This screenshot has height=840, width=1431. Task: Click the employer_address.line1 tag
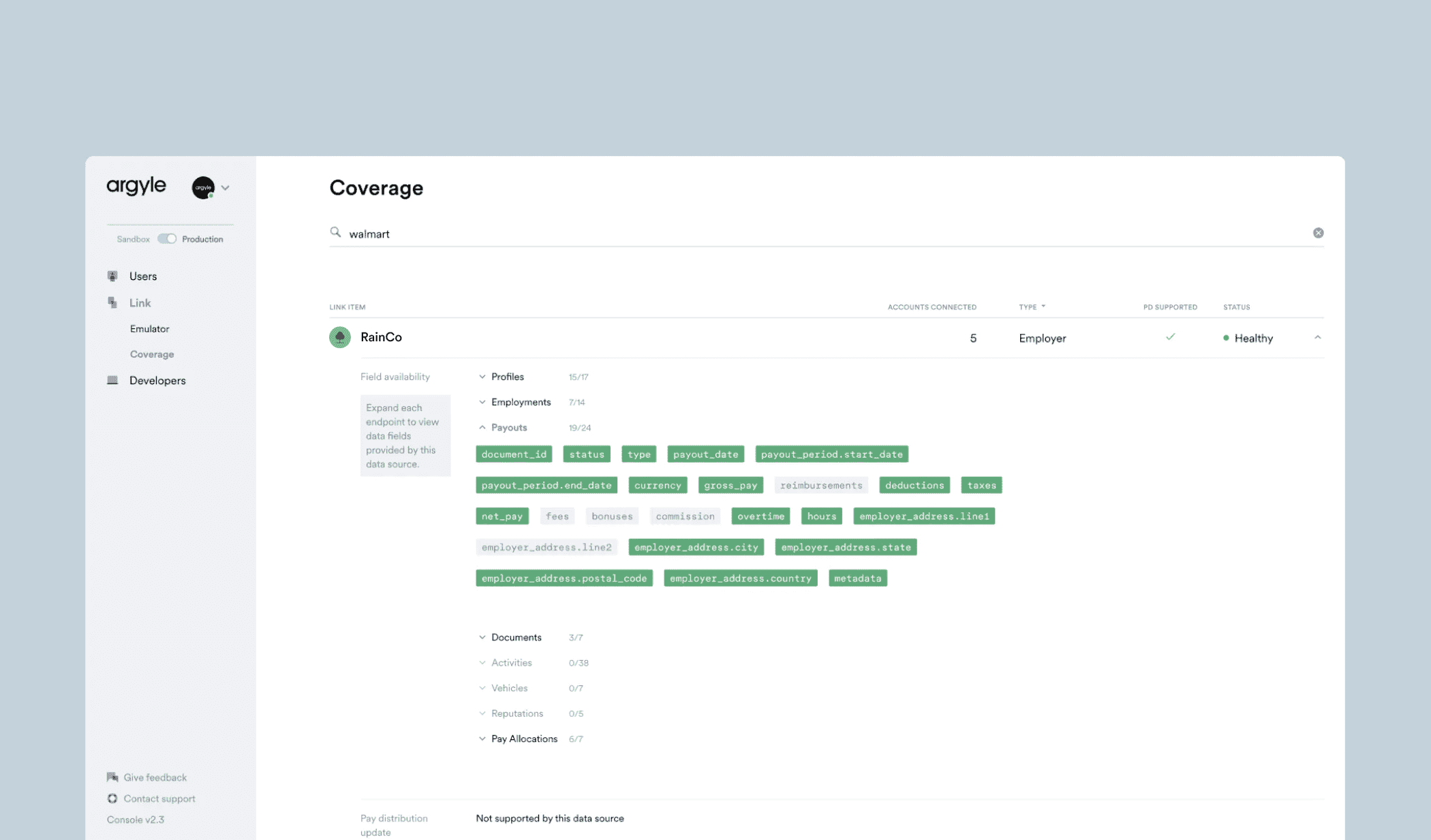tap(924, 516)
